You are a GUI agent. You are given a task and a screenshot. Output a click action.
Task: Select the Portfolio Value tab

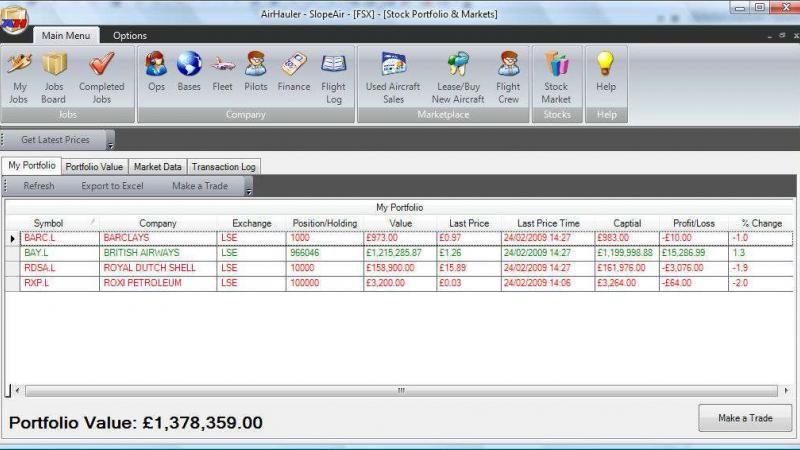[x=94, y=167]
